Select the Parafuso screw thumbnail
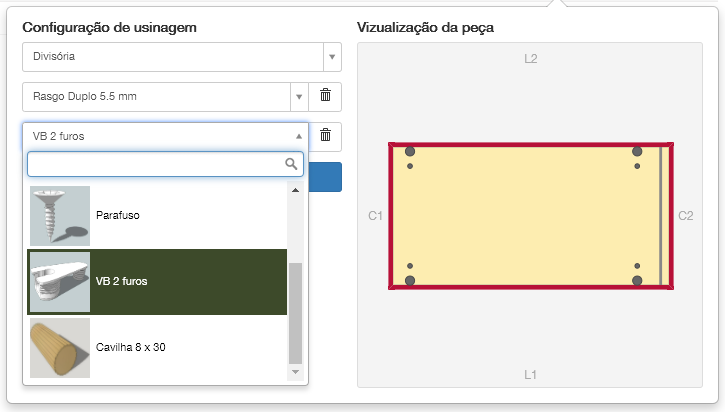Screen dimensions: 725x412 point(60,216)
